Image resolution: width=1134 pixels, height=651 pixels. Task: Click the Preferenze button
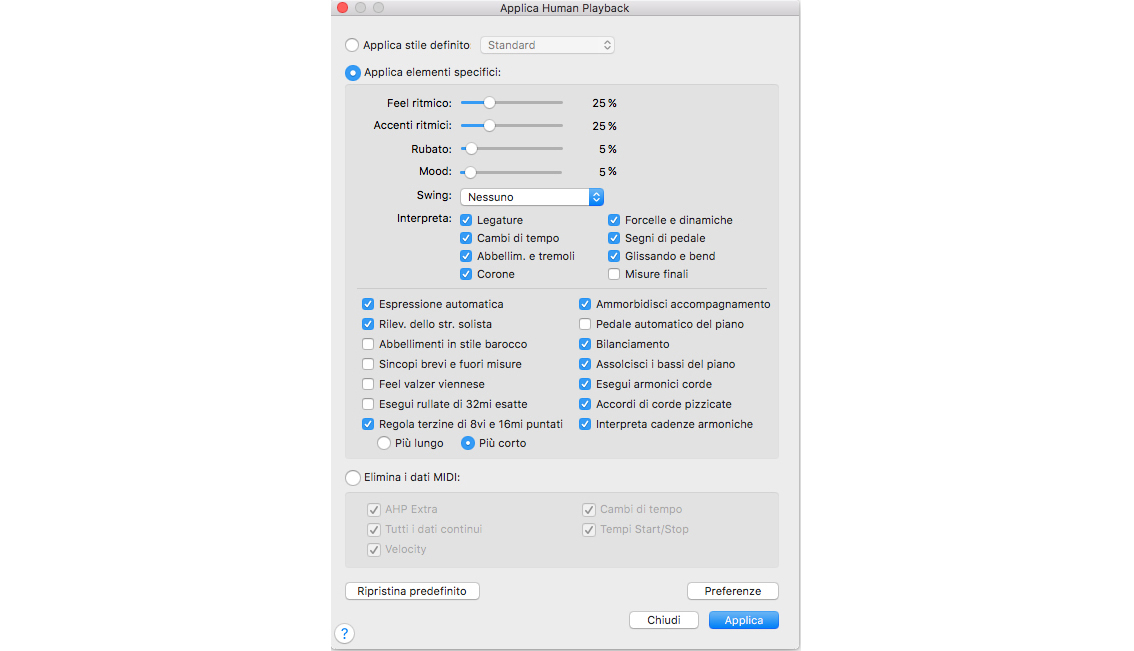point(732,591)
